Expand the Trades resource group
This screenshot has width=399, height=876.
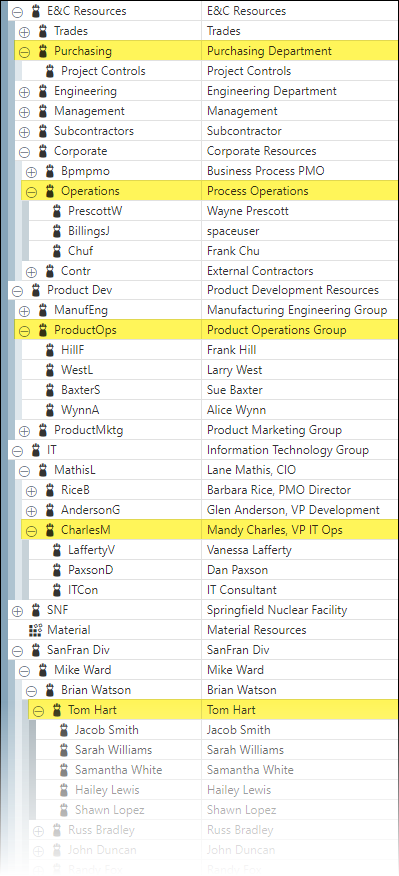(24, 32)
